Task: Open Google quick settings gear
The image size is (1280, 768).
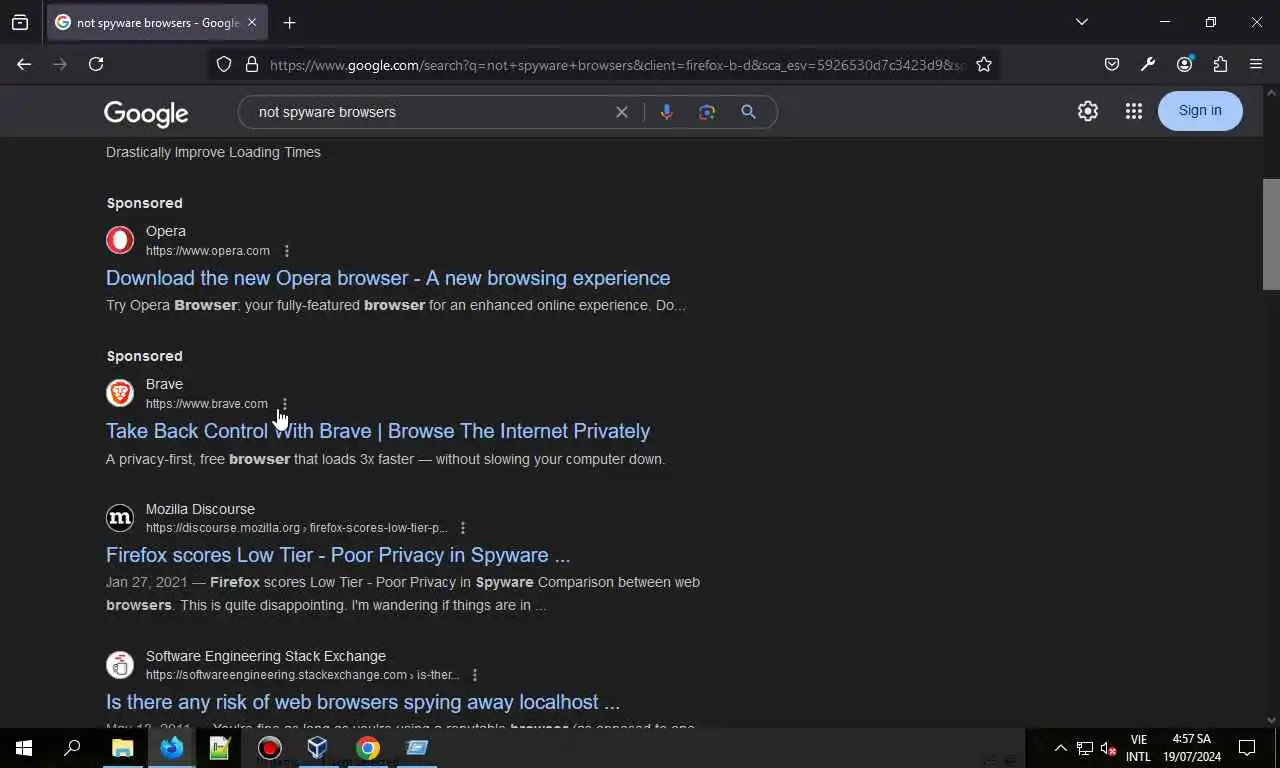Action: (1088, 111)
